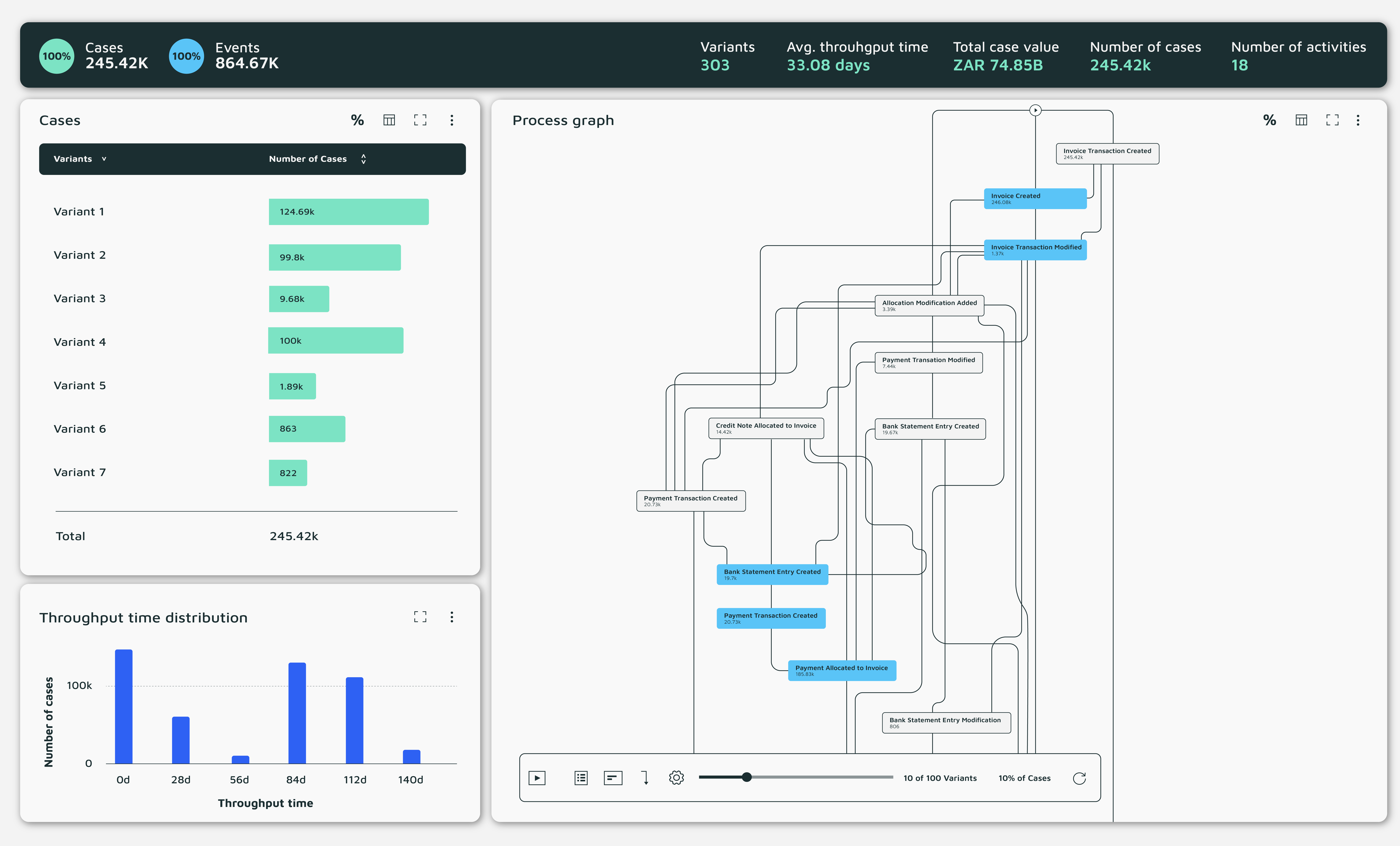Click the 112d throughput bar
Viewport: 1400px width, 846px height.
(355, 720)
